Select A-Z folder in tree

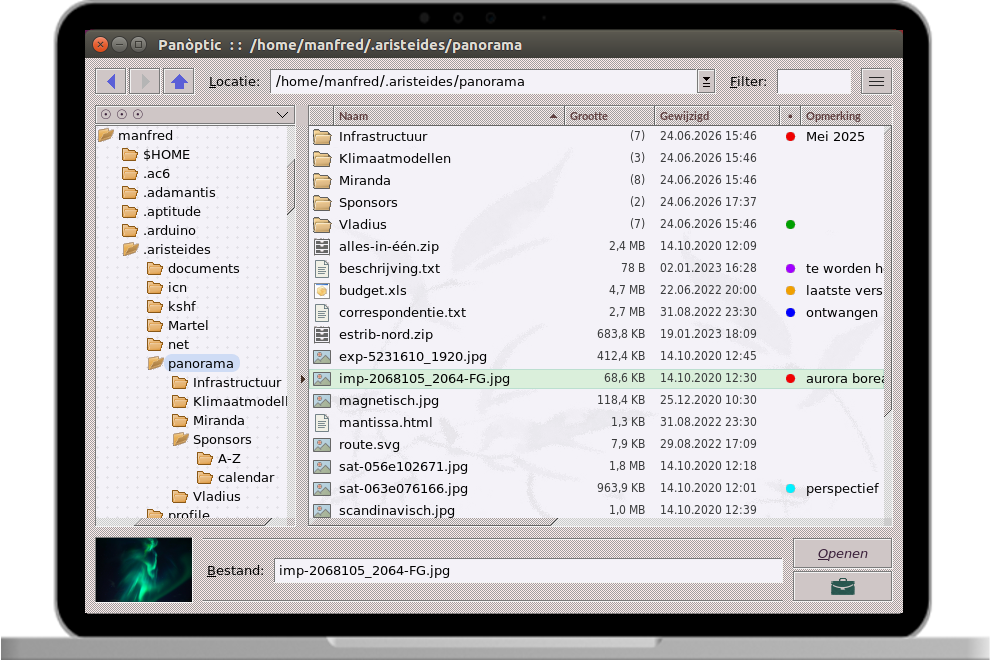click(x=229, y=459)
